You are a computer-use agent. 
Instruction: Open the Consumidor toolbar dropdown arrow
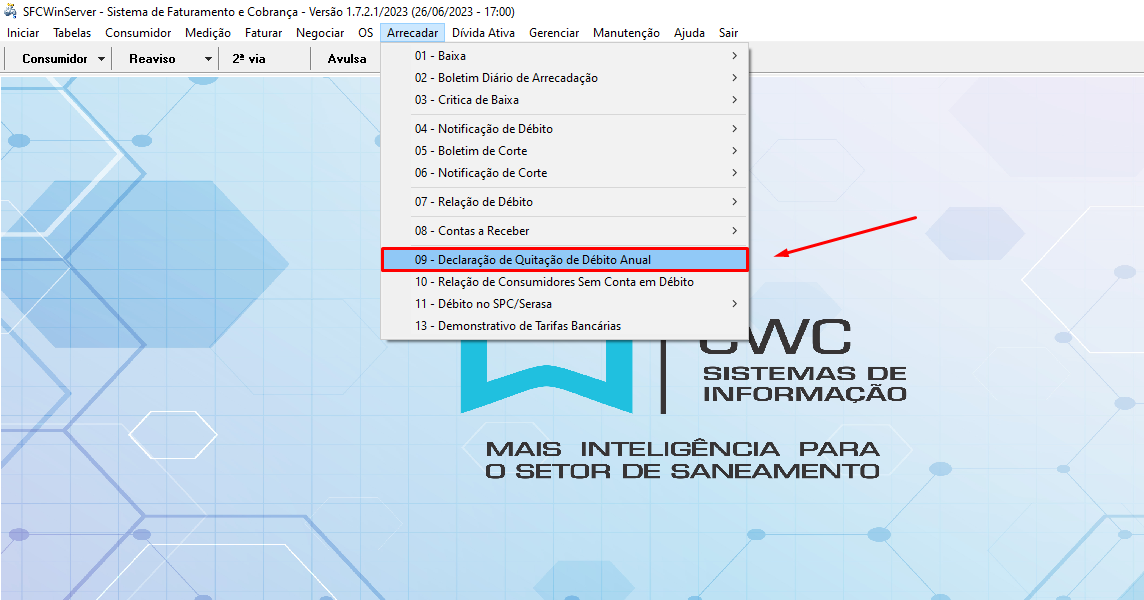(102, 59)
